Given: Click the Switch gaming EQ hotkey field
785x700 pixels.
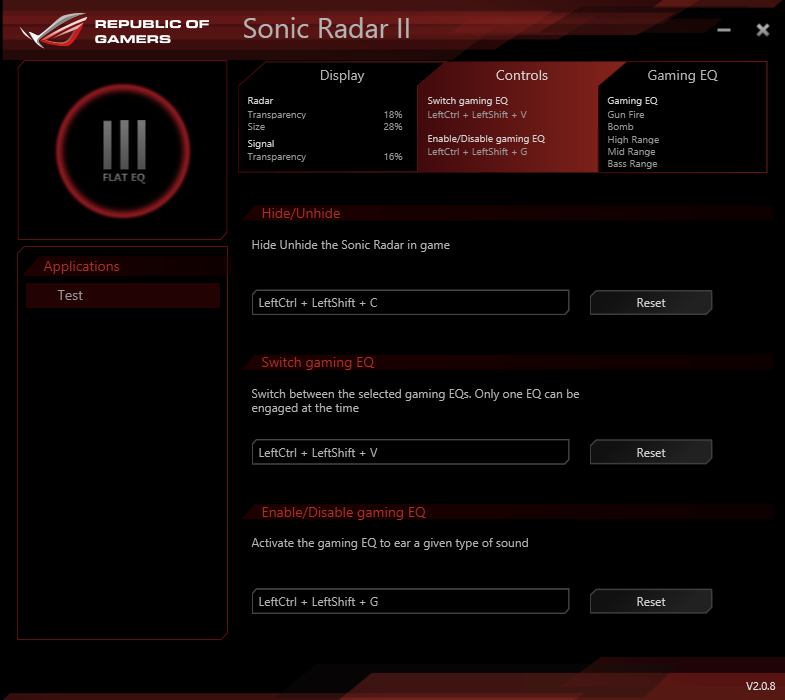Looking at the screenshot, I should tap(411, 452).
